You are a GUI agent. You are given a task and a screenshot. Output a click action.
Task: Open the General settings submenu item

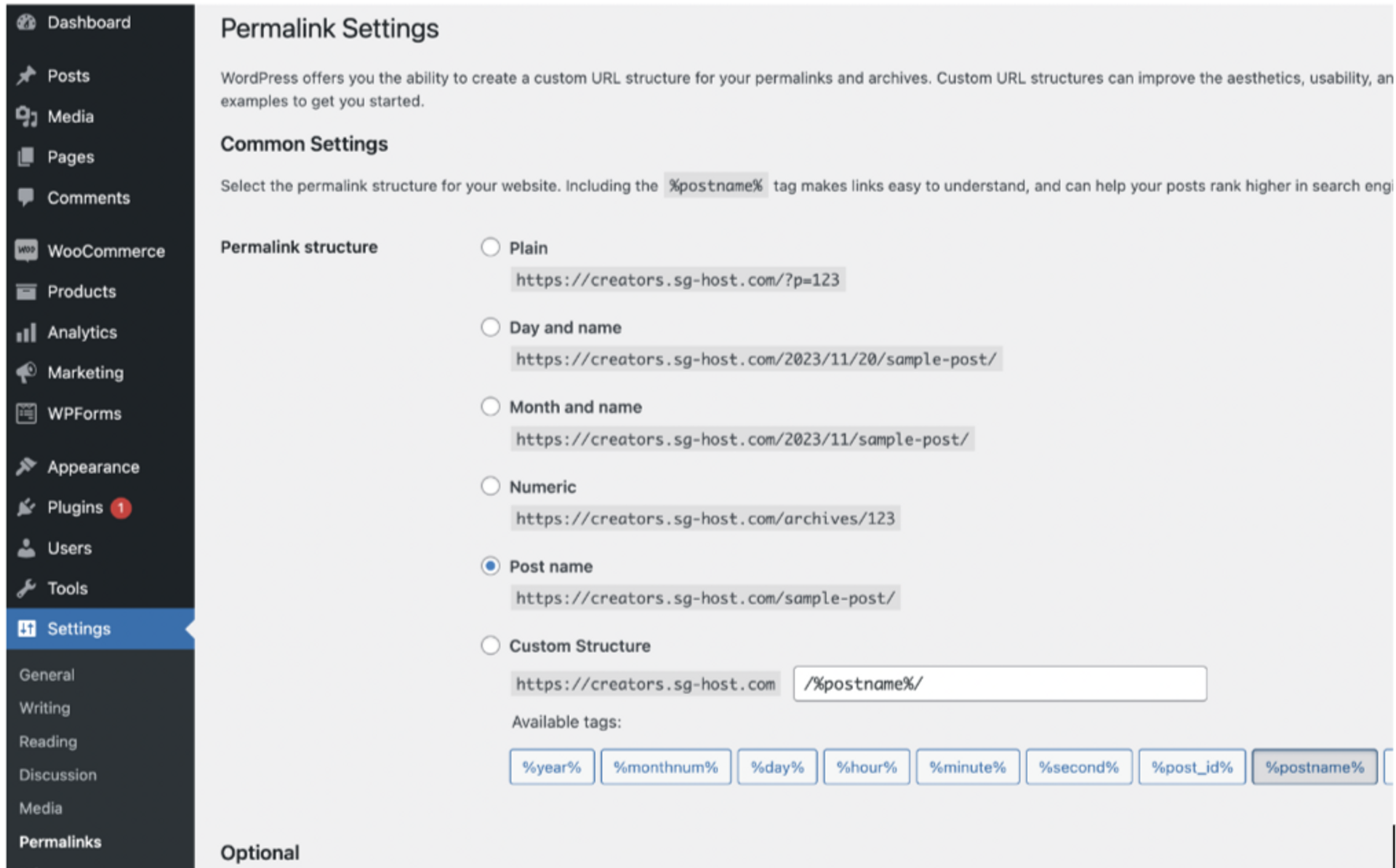point(47,675)
